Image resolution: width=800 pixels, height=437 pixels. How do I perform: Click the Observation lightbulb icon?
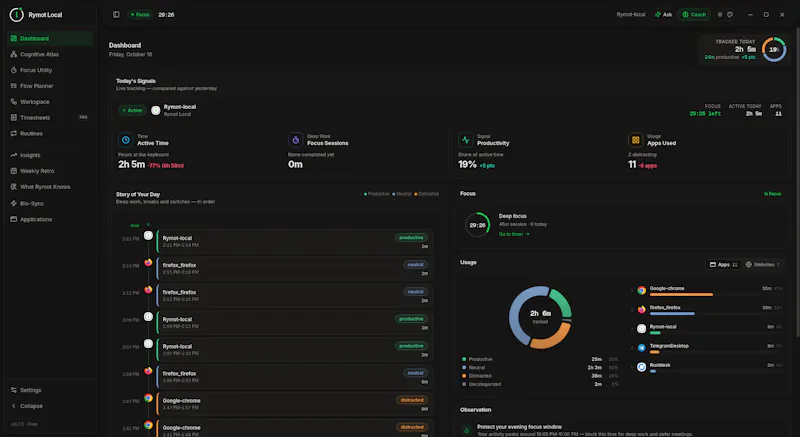(x=466, y=430)
